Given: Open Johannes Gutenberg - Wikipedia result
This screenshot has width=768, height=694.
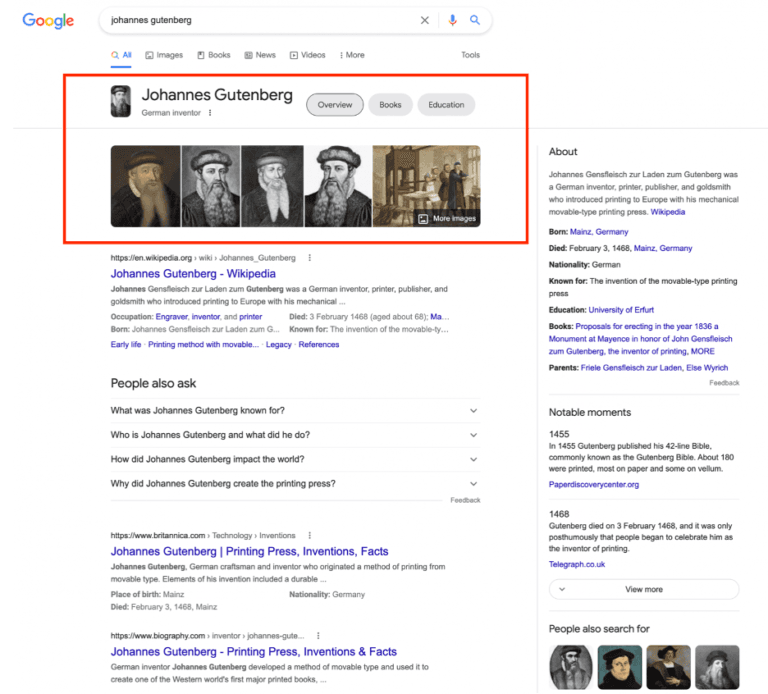Looking at the screenshot, I should [193, 273].
